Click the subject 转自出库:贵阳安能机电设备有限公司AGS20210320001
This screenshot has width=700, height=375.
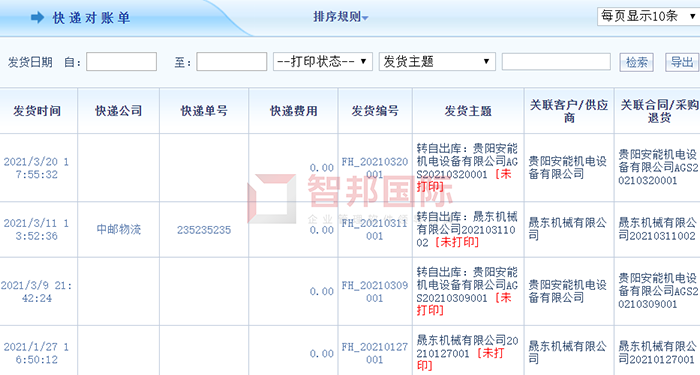467,161
